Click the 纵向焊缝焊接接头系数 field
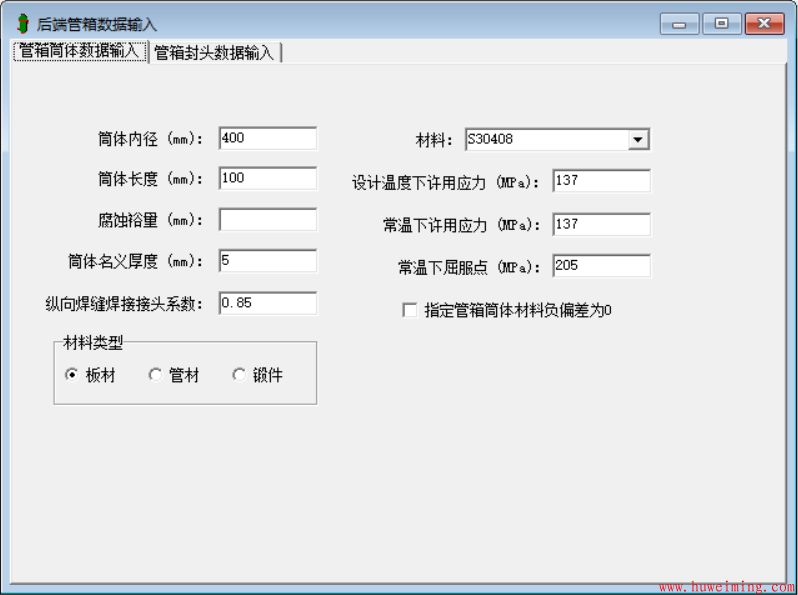Screen dimensions: 798x595 tap(268, 303)
